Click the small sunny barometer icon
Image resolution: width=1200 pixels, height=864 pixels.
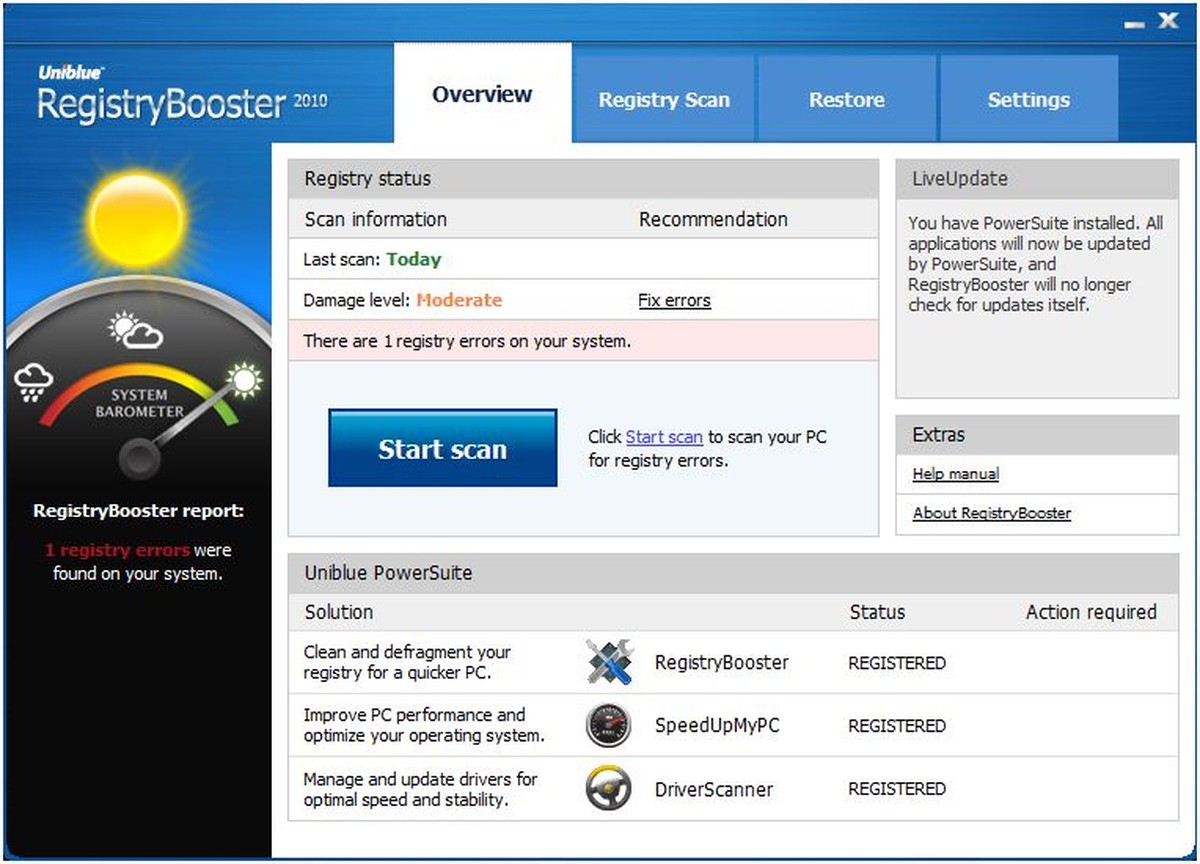point(243,380)
